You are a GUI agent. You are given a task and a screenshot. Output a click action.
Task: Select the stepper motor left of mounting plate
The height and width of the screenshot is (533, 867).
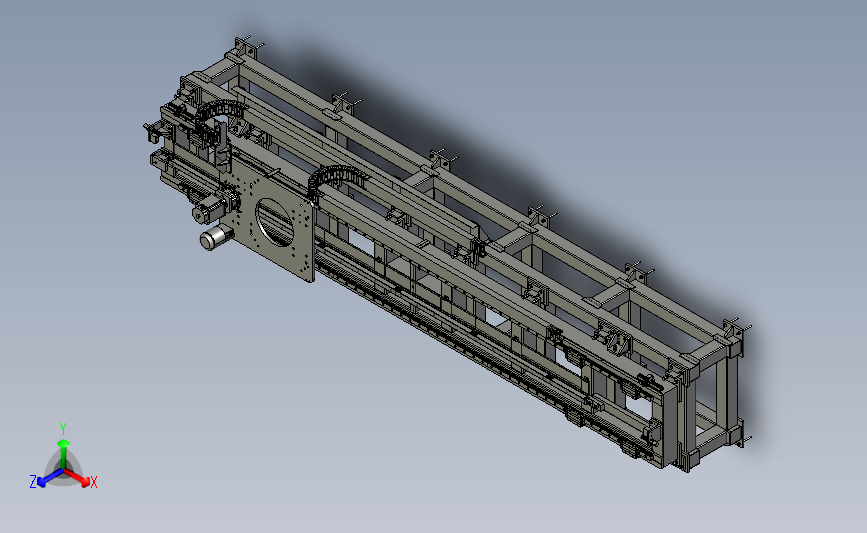(210, 209)
